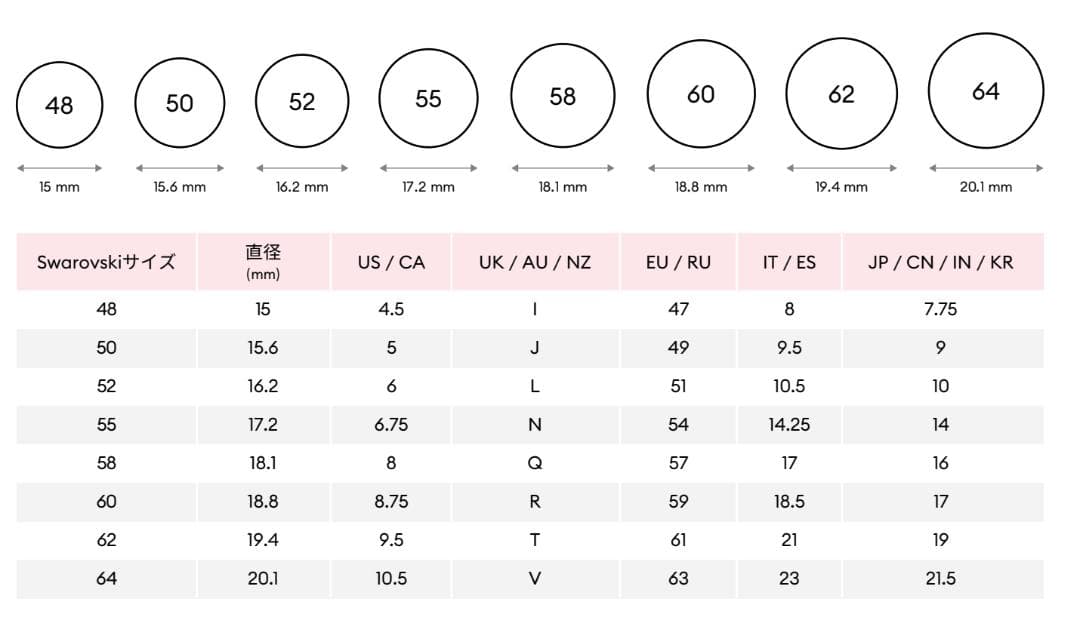Select the size 55 ring circle
The image size is (1080, 617).
[428, 98]
